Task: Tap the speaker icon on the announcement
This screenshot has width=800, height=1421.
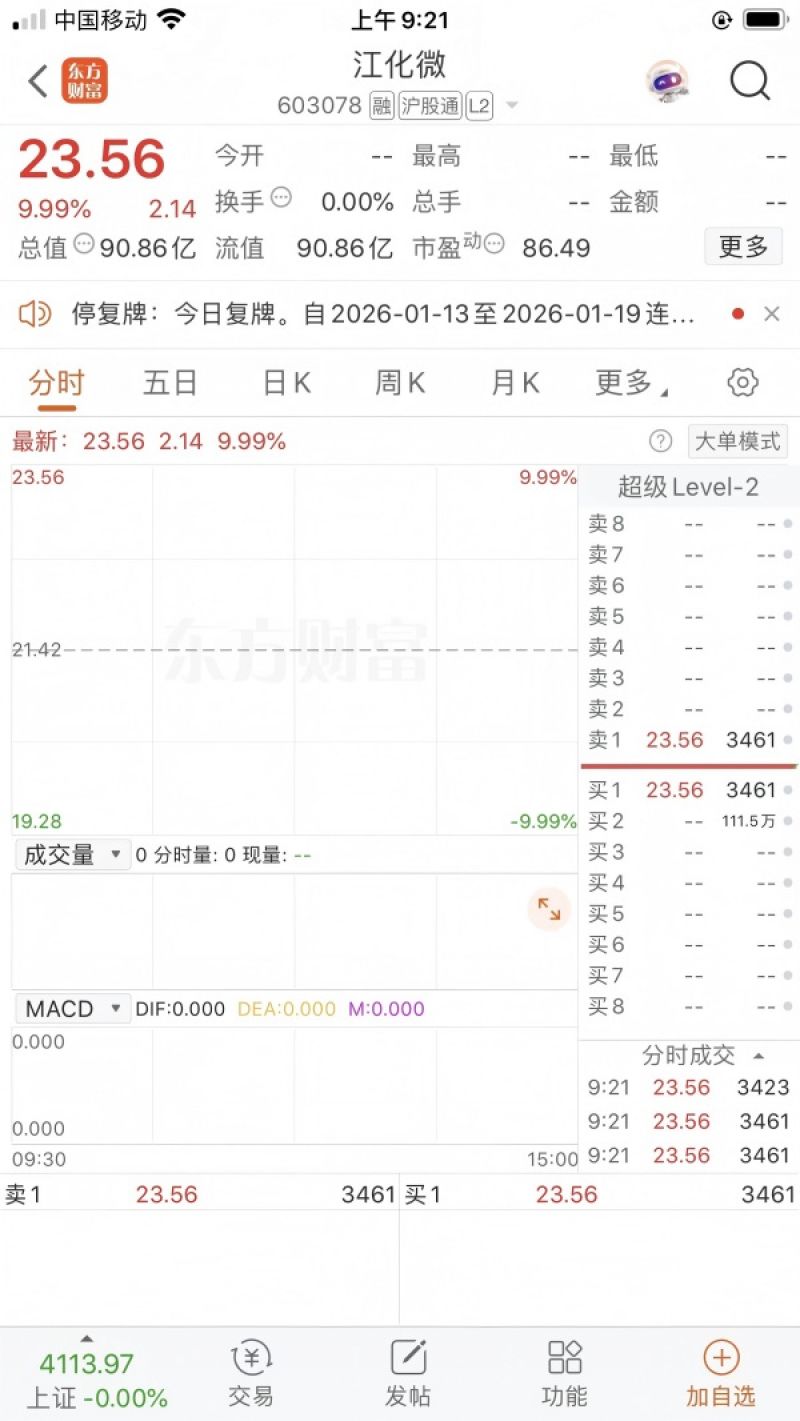Action: click(37, 313)
